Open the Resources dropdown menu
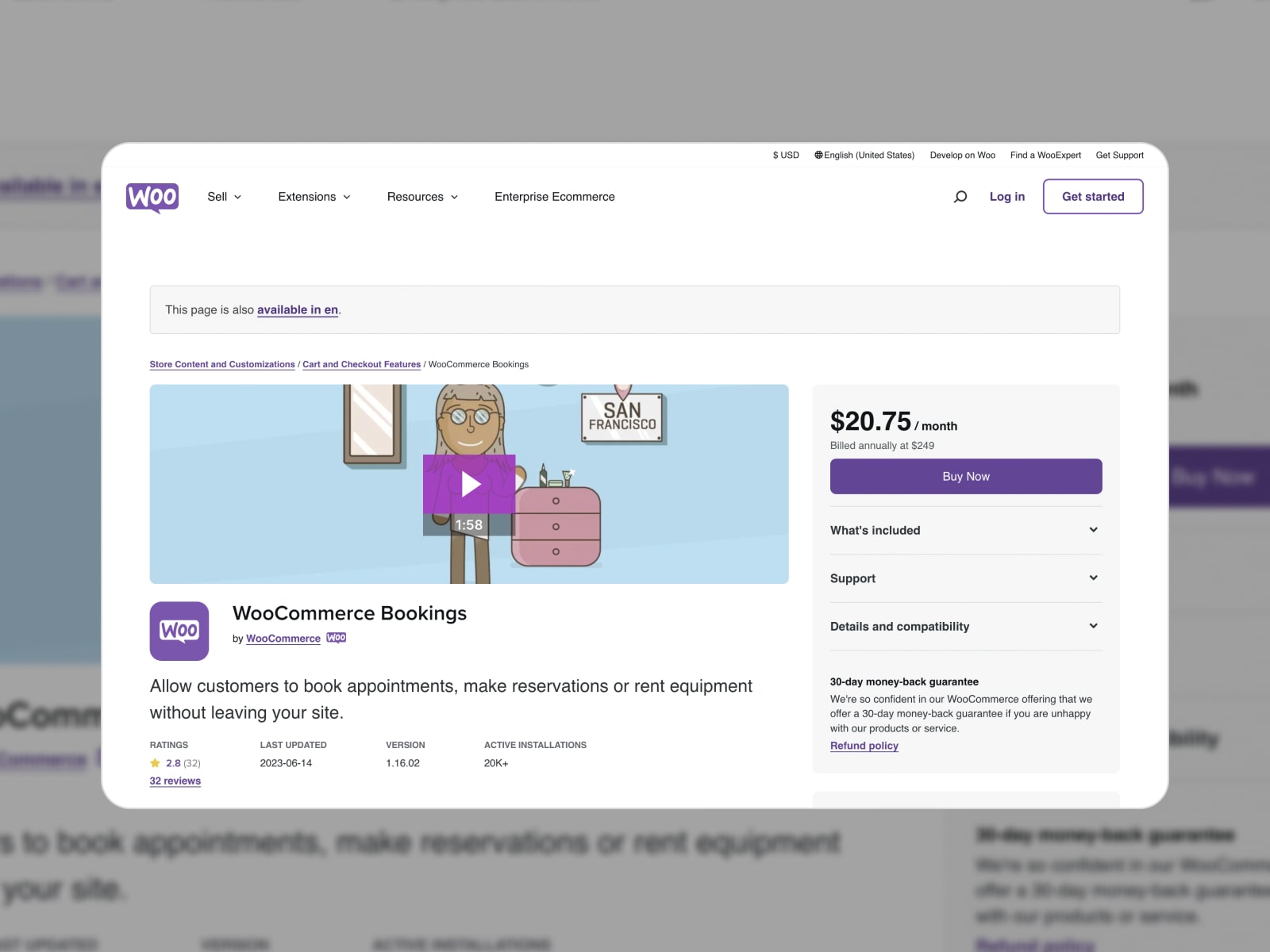 click(423, 197)
